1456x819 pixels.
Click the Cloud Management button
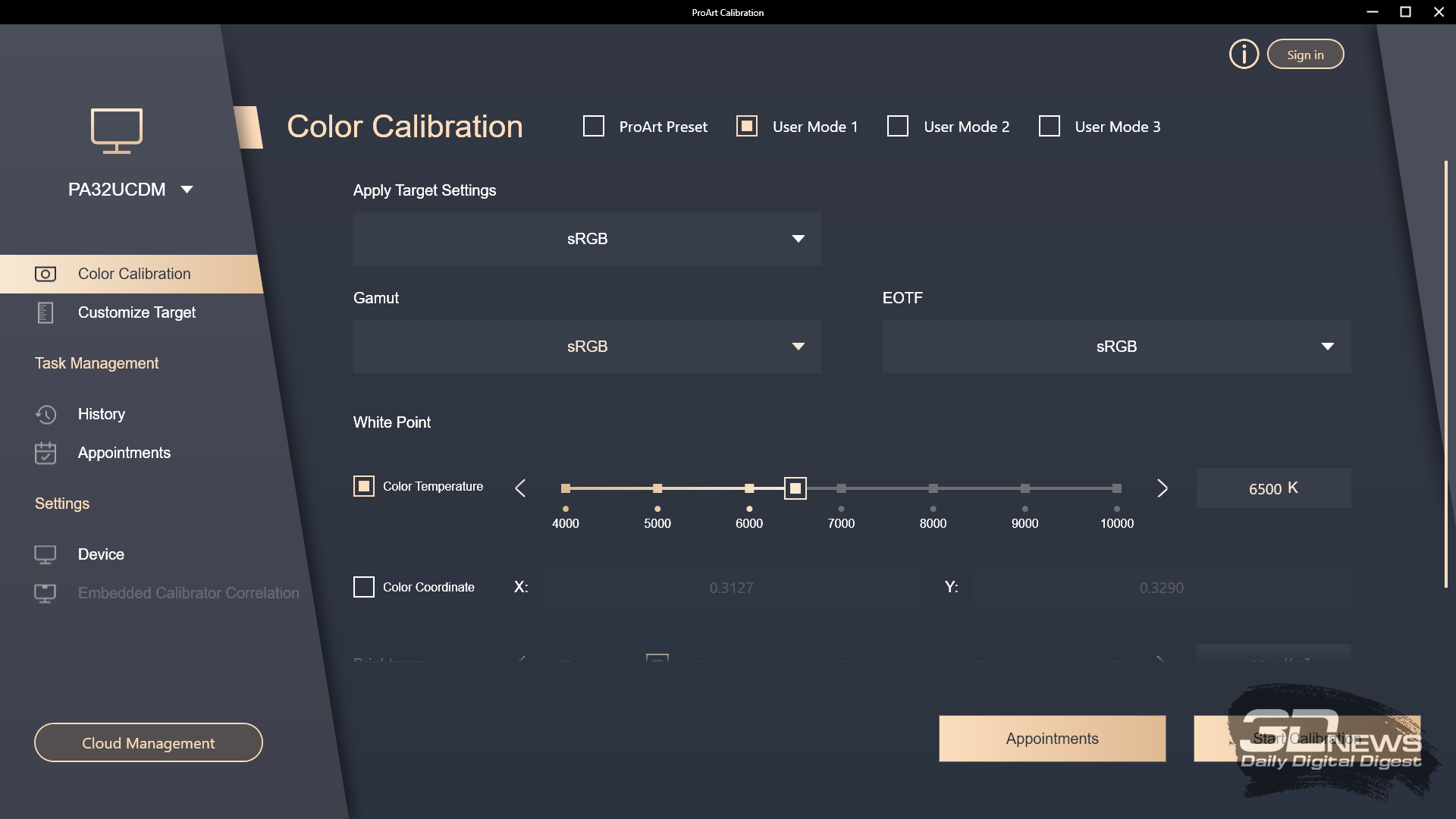point(149,743)
